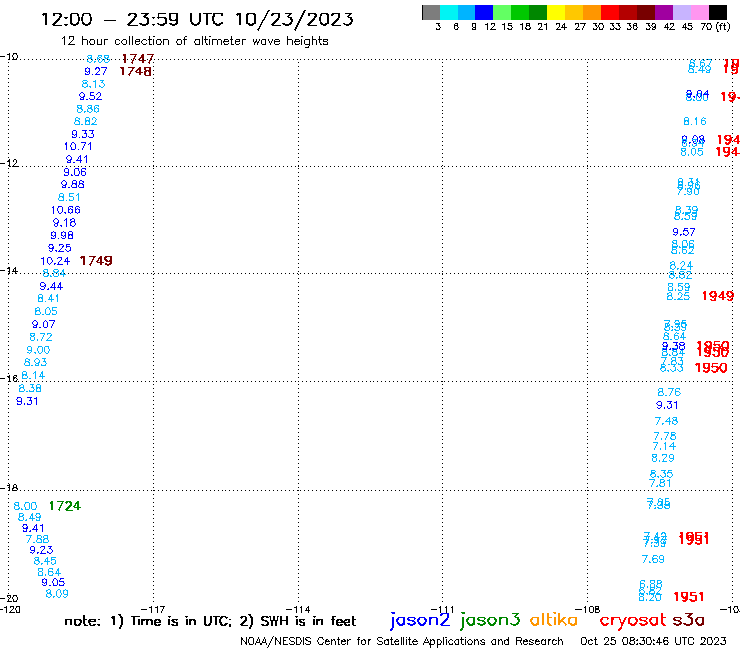This screenshot has width=740, height=650.
Task: Click the -117 longitude axis label
Action: pyautogui.click(x=153, y=609)
